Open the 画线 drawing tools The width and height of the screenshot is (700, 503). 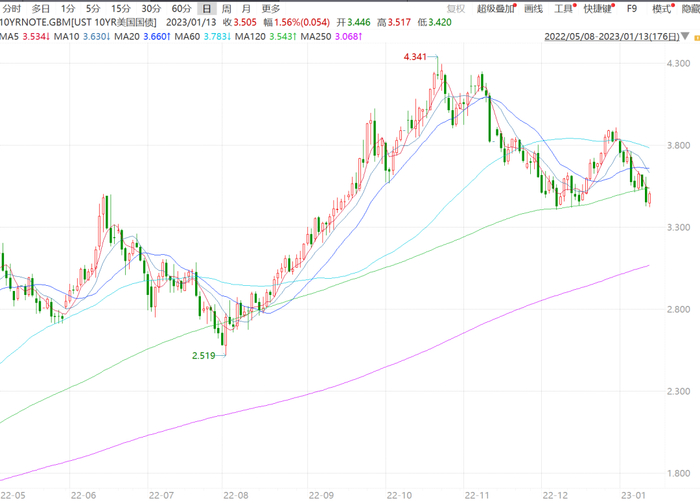point(533,8)
